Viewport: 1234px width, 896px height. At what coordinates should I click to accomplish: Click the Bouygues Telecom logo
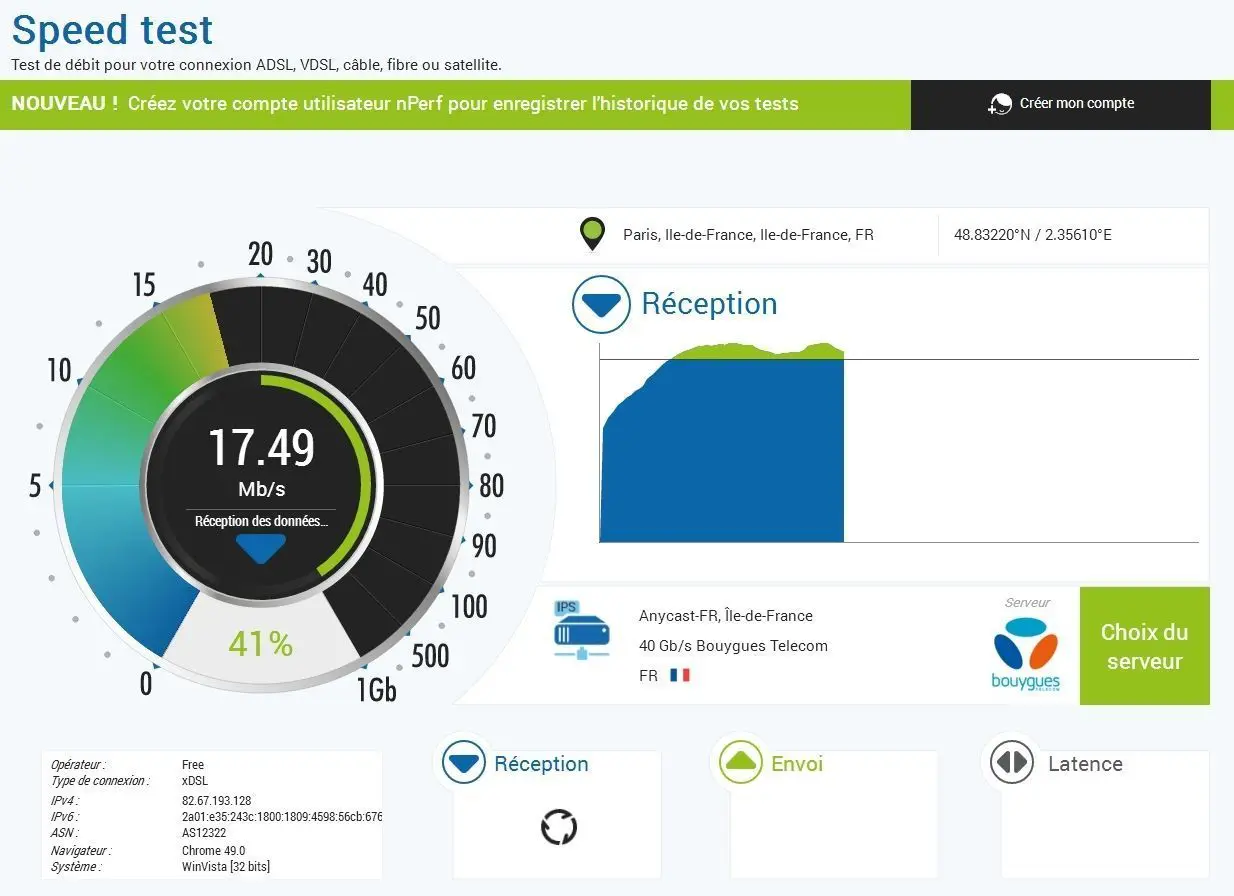[x=1026, y=654]
